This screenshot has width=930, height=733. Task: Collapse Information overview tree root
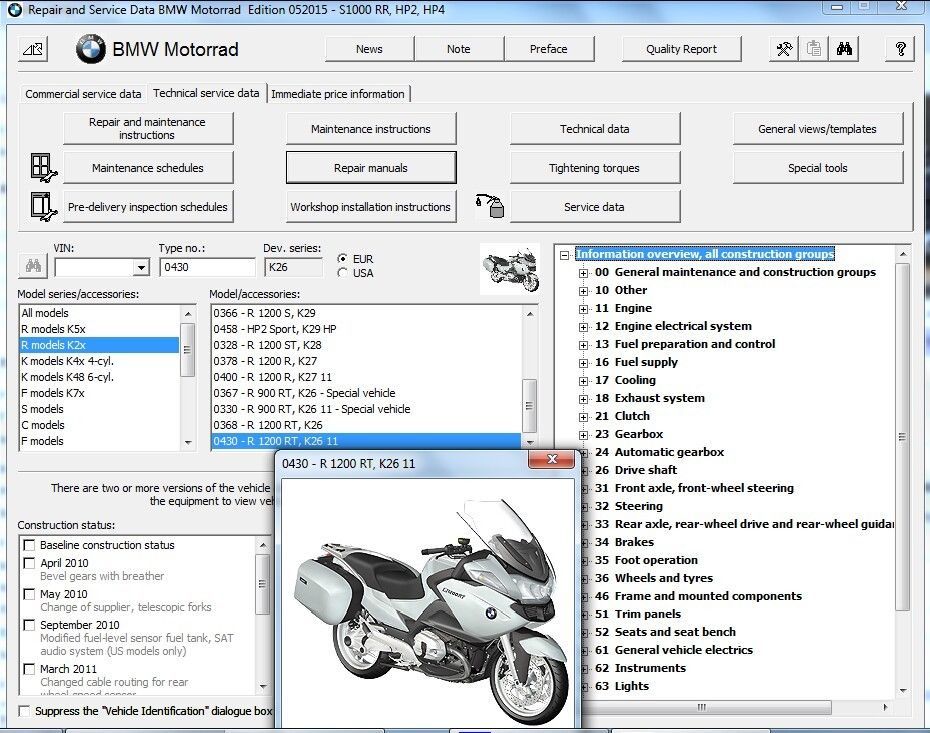pyautogui.click(x=564, y=255)
